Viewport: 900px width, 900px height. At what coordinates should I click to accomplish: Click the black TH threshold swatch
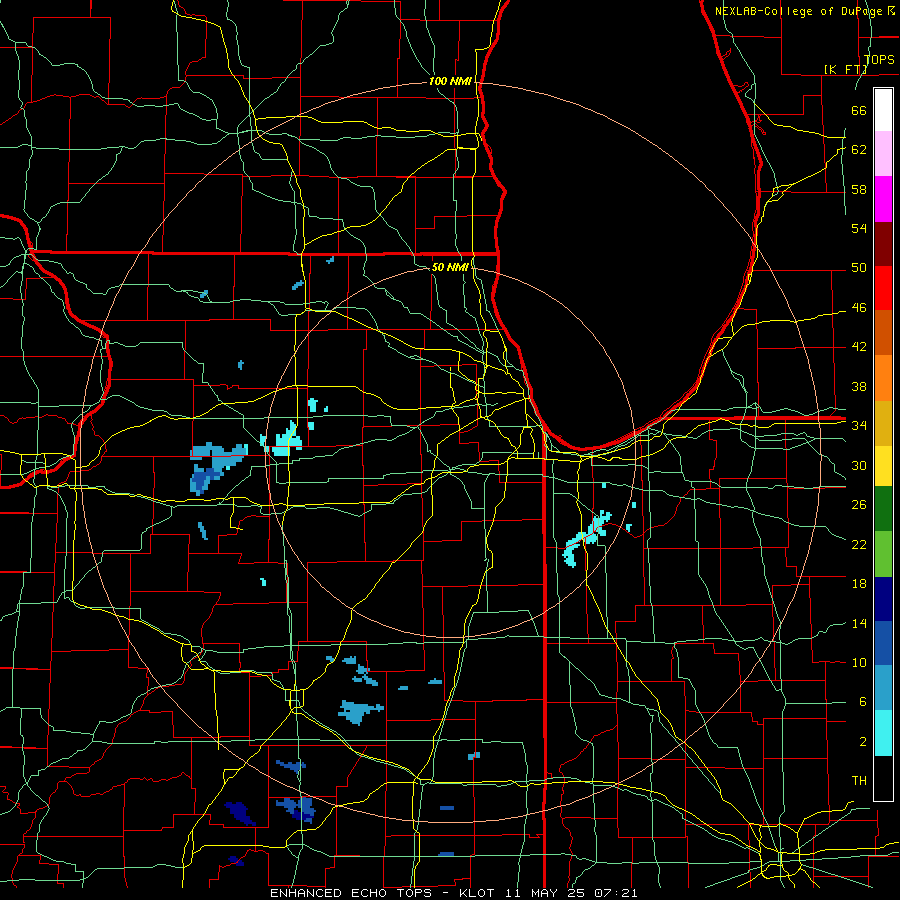(883, 778)
